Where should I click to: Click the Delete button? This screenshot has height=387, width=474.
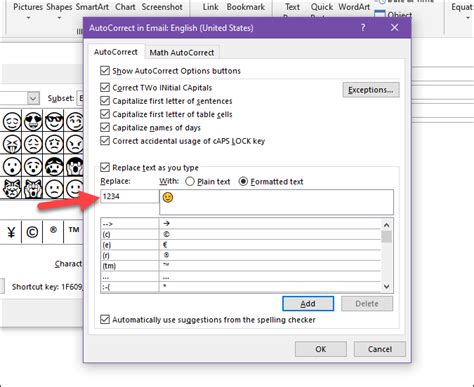tap(367, 304)
